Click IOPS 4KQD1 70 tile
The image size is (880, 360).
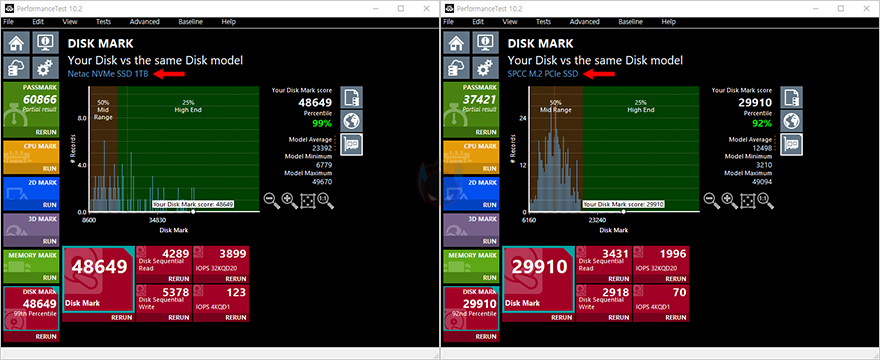(661, 303)
